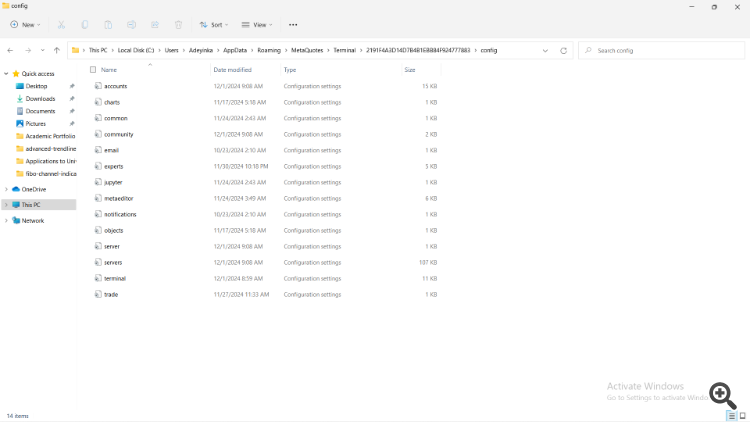Navigate to MetaQuotes in breadcrumb

click(x=307, y=50)
